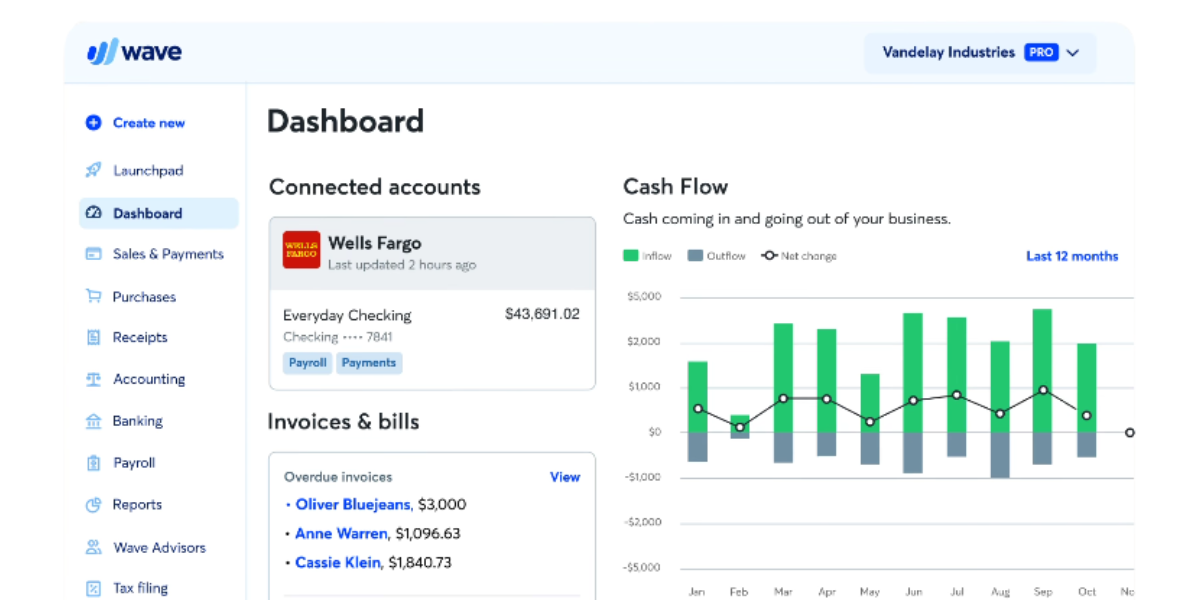Click the PRO badge on the account
Screen dimensions: 1200x600
tap(1043, 52)
